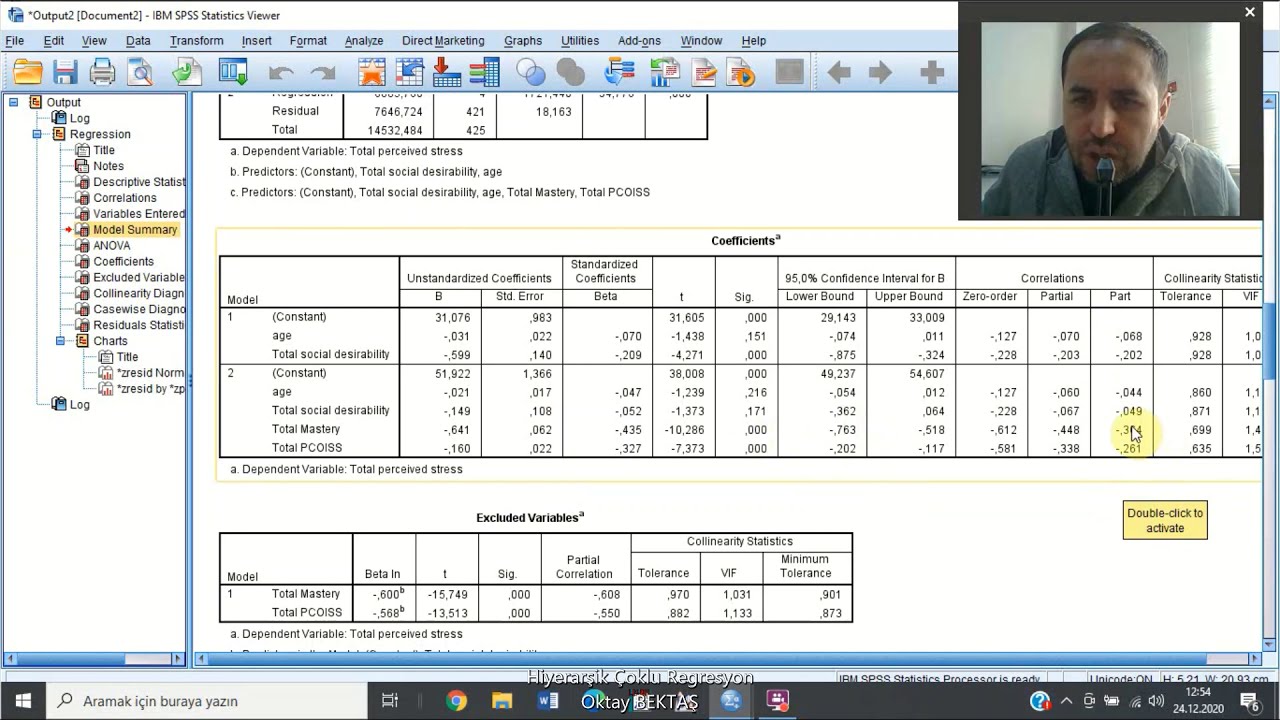This screenshot has width=1280, height=720.
Task: Click the light blue overlapping circles icon
Action: tap(531, 72)
